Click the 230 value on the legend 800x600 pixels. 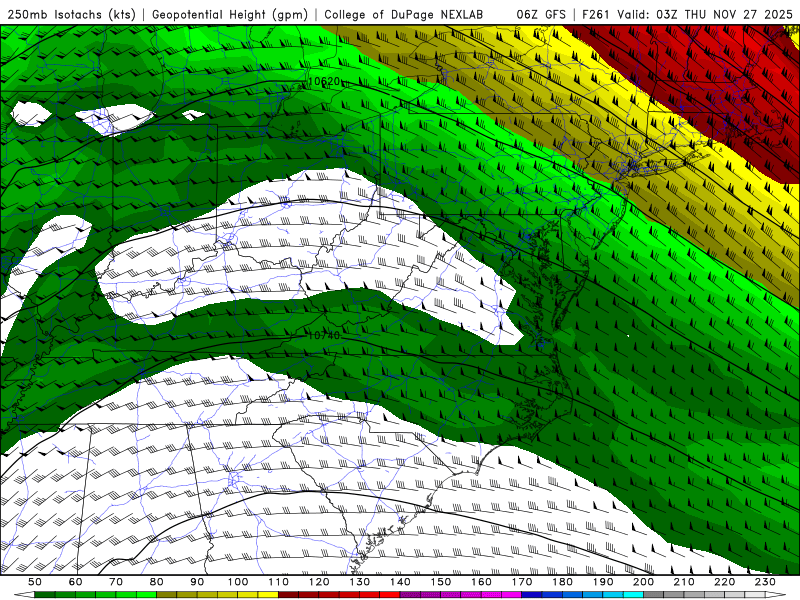(765, 582)
